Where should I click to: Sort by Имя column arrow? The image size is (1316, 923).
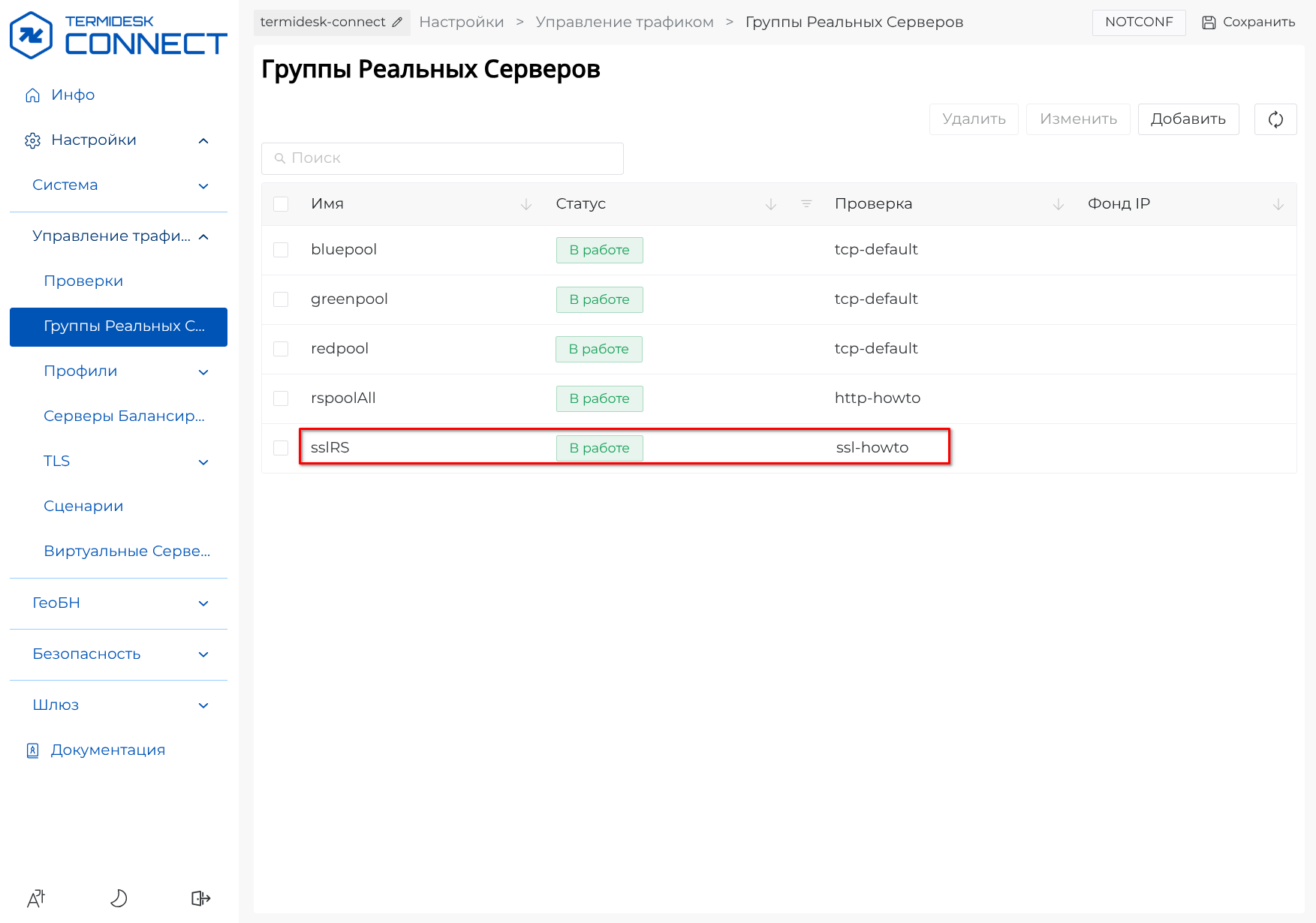526,204
